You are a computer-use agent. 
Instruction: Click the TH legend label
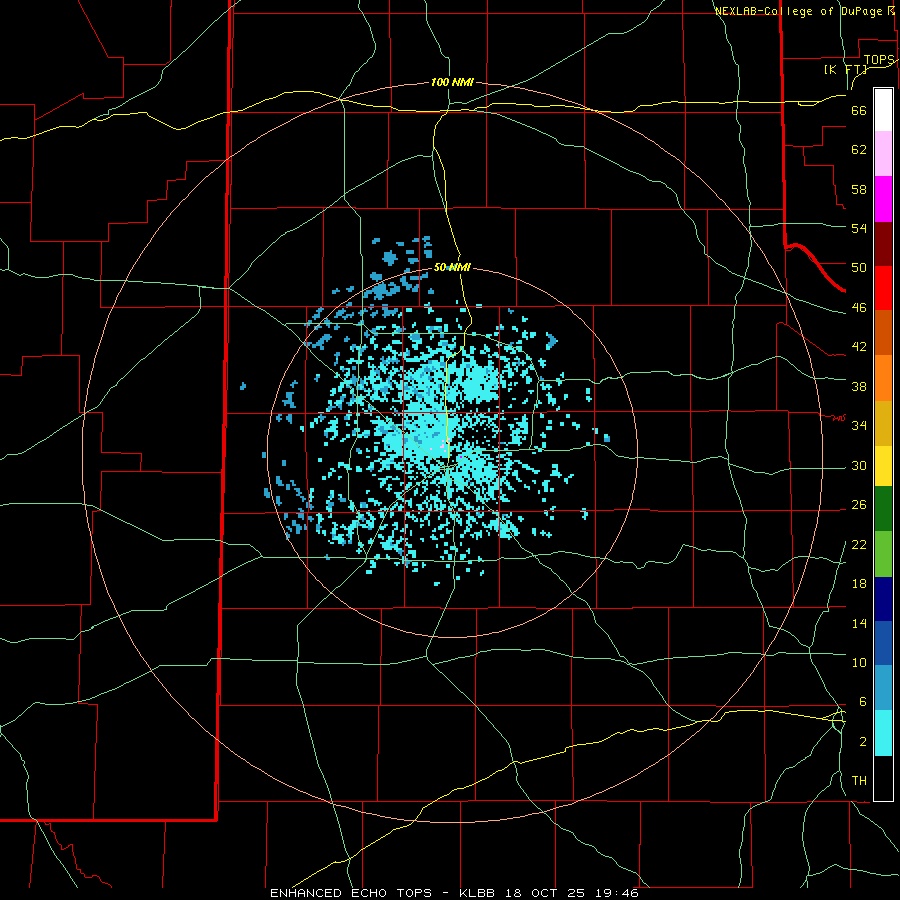pos(859,780)
